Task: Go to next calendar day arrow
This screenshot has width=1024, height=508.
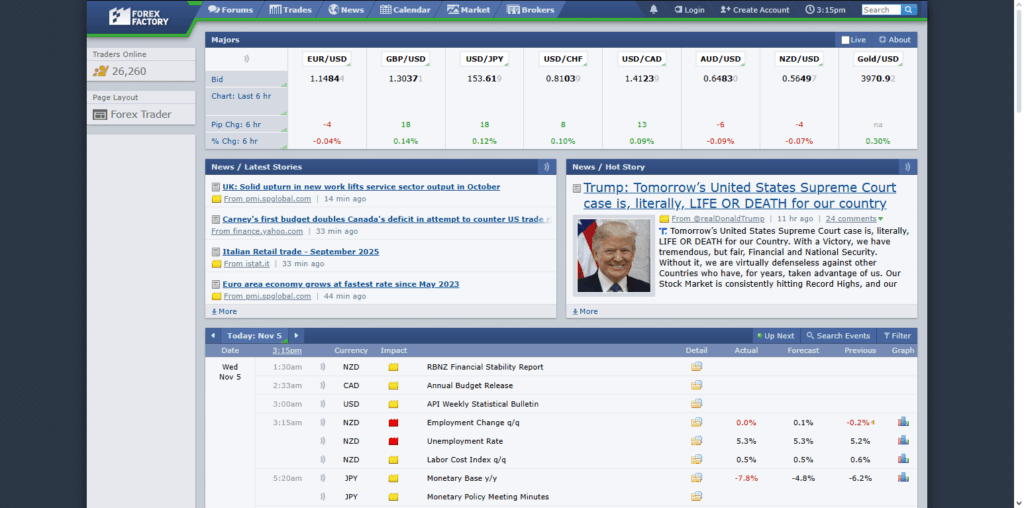Action: 296,336
